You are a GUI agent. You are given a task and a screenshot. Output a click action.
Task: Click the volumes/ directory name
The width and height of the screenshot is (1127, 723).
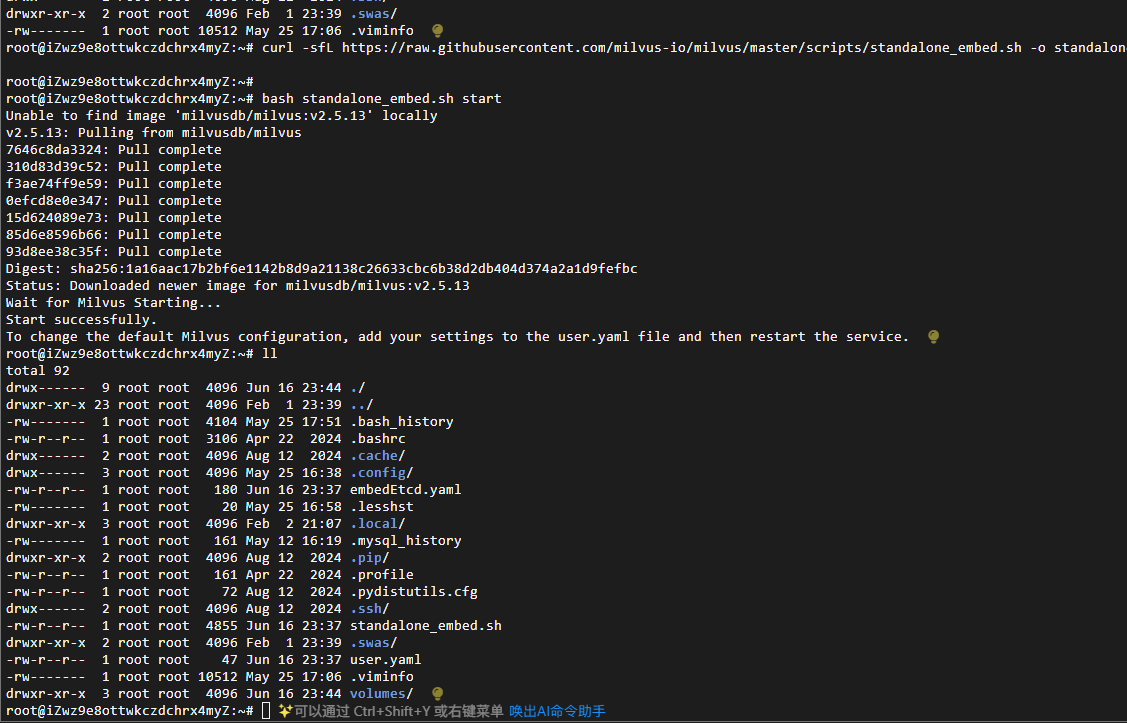click(x=382, y=694)
